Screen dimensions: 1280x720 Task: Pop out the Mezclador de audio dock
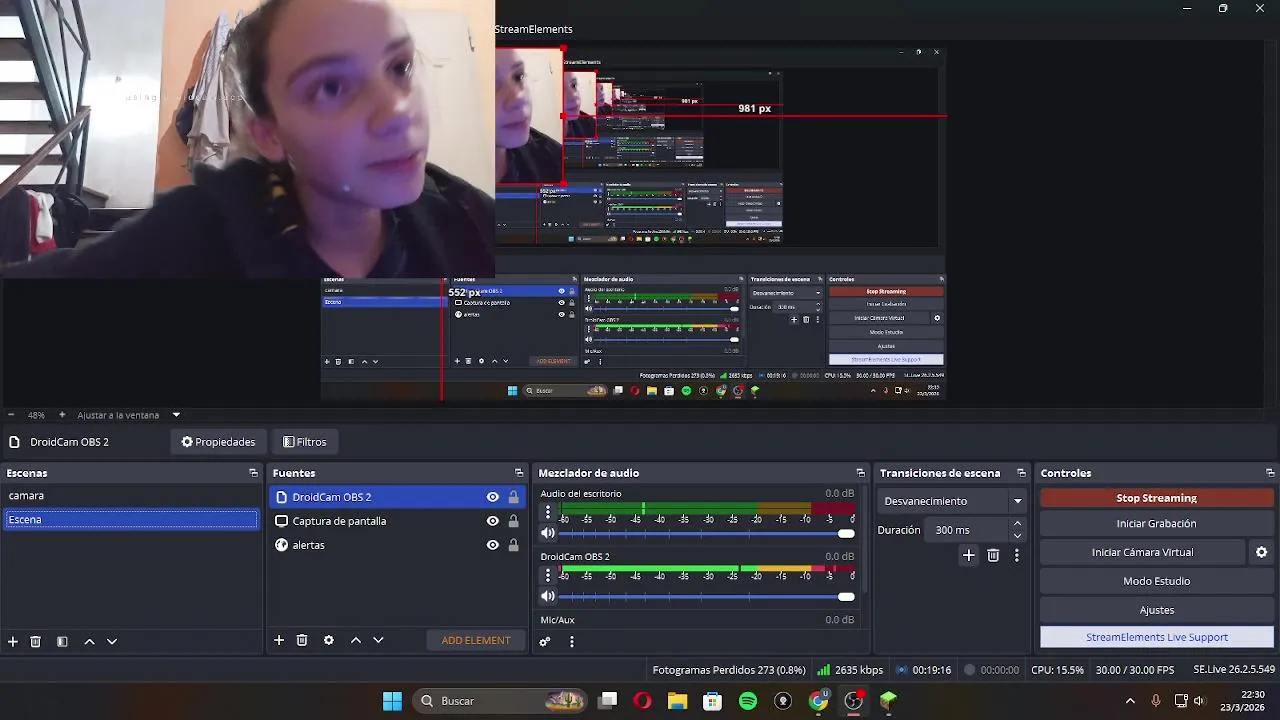(860, 473)
